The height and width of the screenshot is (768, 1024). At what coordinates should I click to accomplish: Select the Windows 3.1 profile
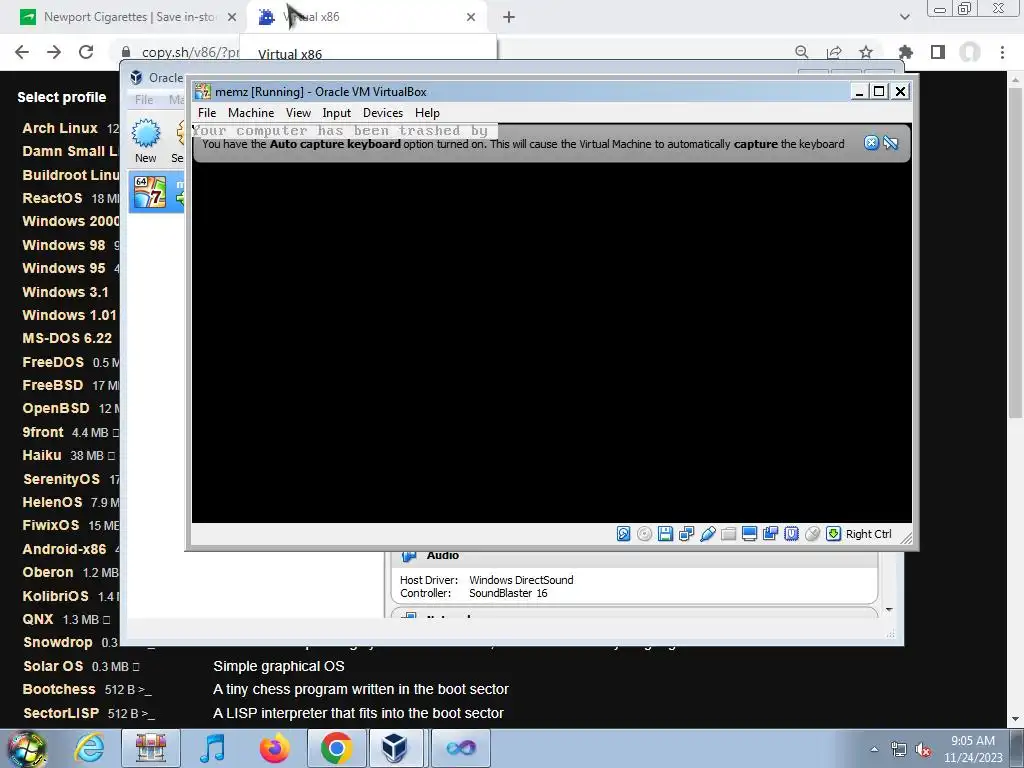(x=65, y=292)
